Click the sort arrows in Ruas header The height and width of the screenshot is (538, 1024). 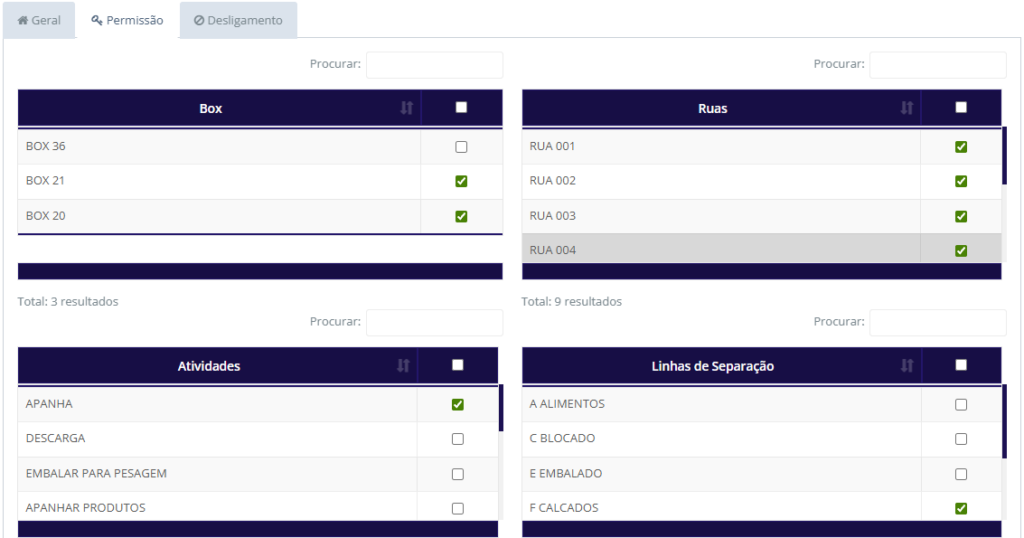[907, 108]
